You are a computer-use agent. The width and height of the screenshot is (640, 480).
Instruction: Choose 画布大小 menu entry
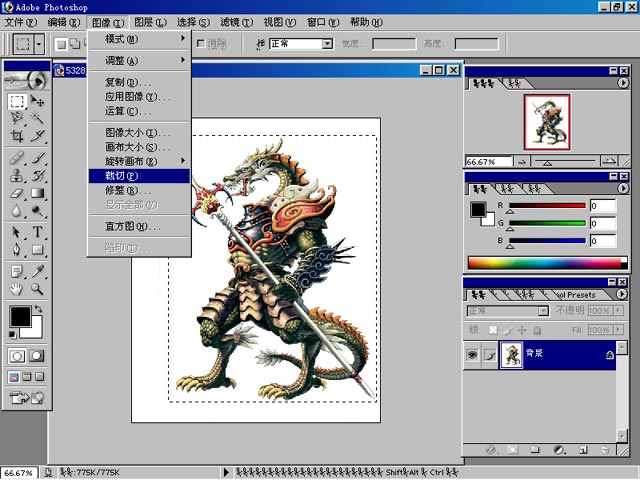pyautogui.click(x=139, y=147)
